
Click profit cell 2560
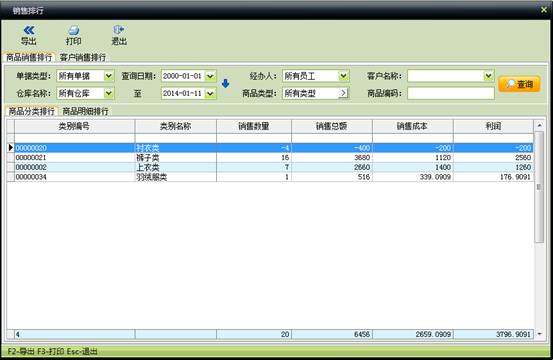pos(493,158)
